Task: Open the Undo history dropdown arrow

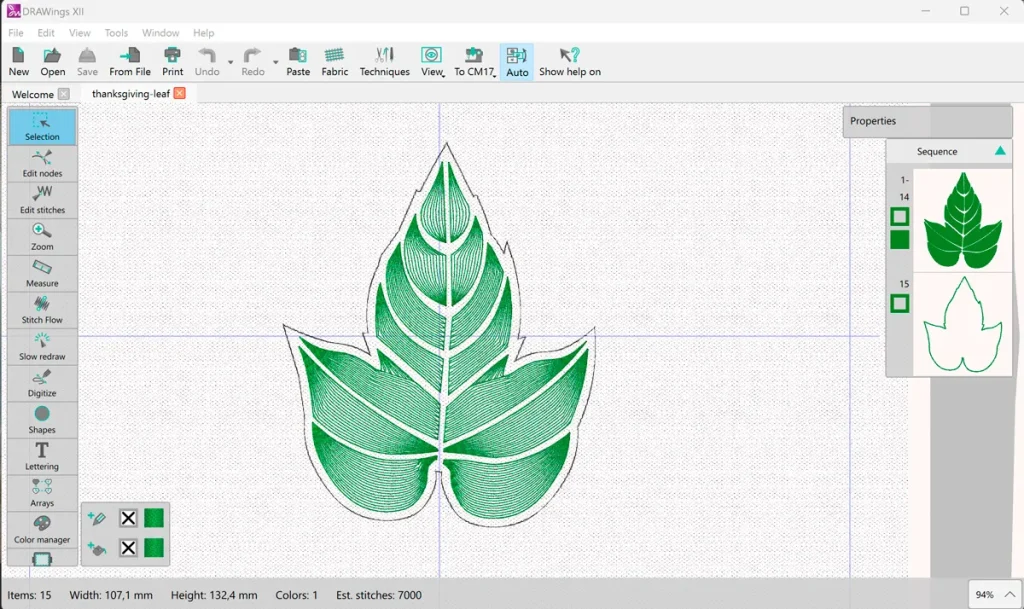Action: point(231,62)
